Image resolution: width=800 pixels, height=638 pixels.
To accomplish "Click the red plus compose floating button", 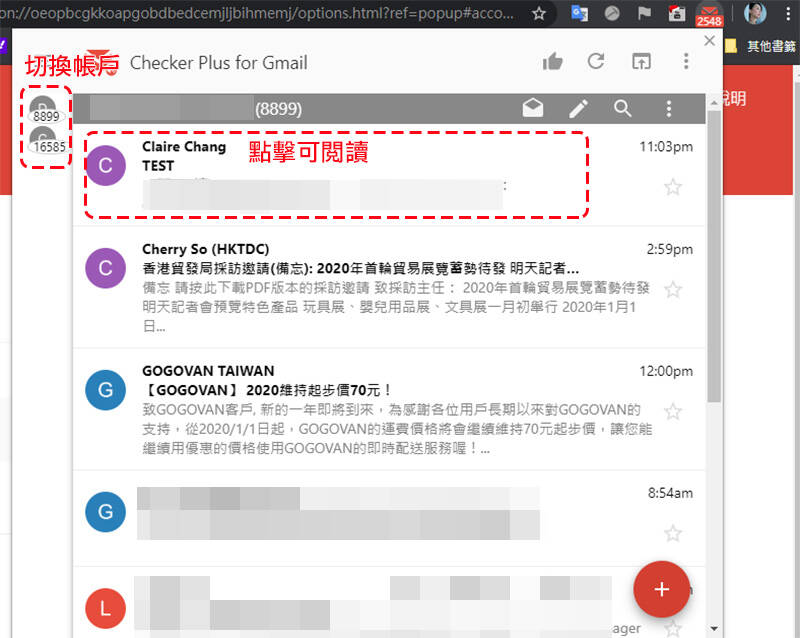I will pos(662,589).
